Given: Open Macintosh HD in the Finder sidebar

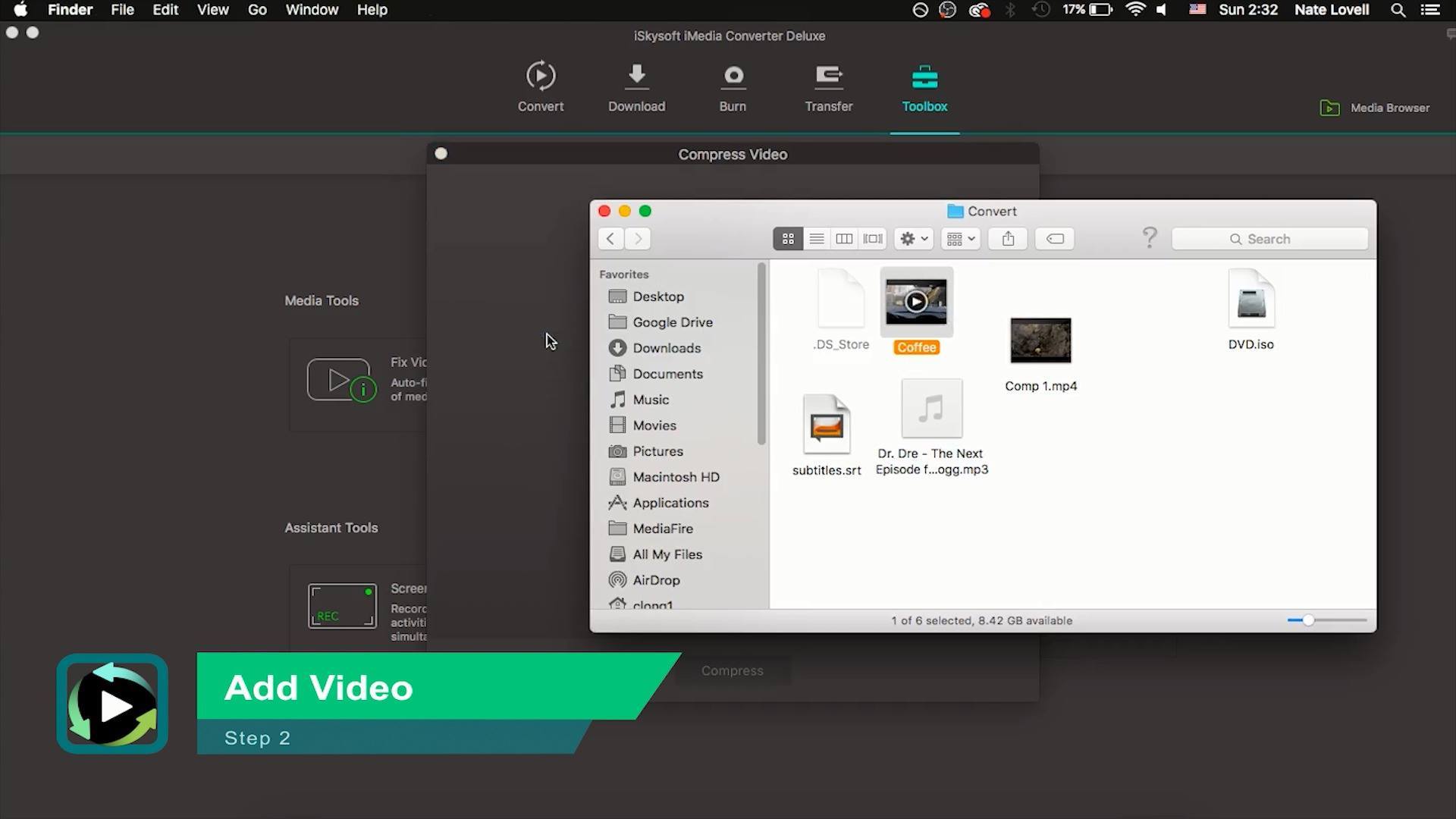Looking at the screenshot, I should (x=675, y=477).
